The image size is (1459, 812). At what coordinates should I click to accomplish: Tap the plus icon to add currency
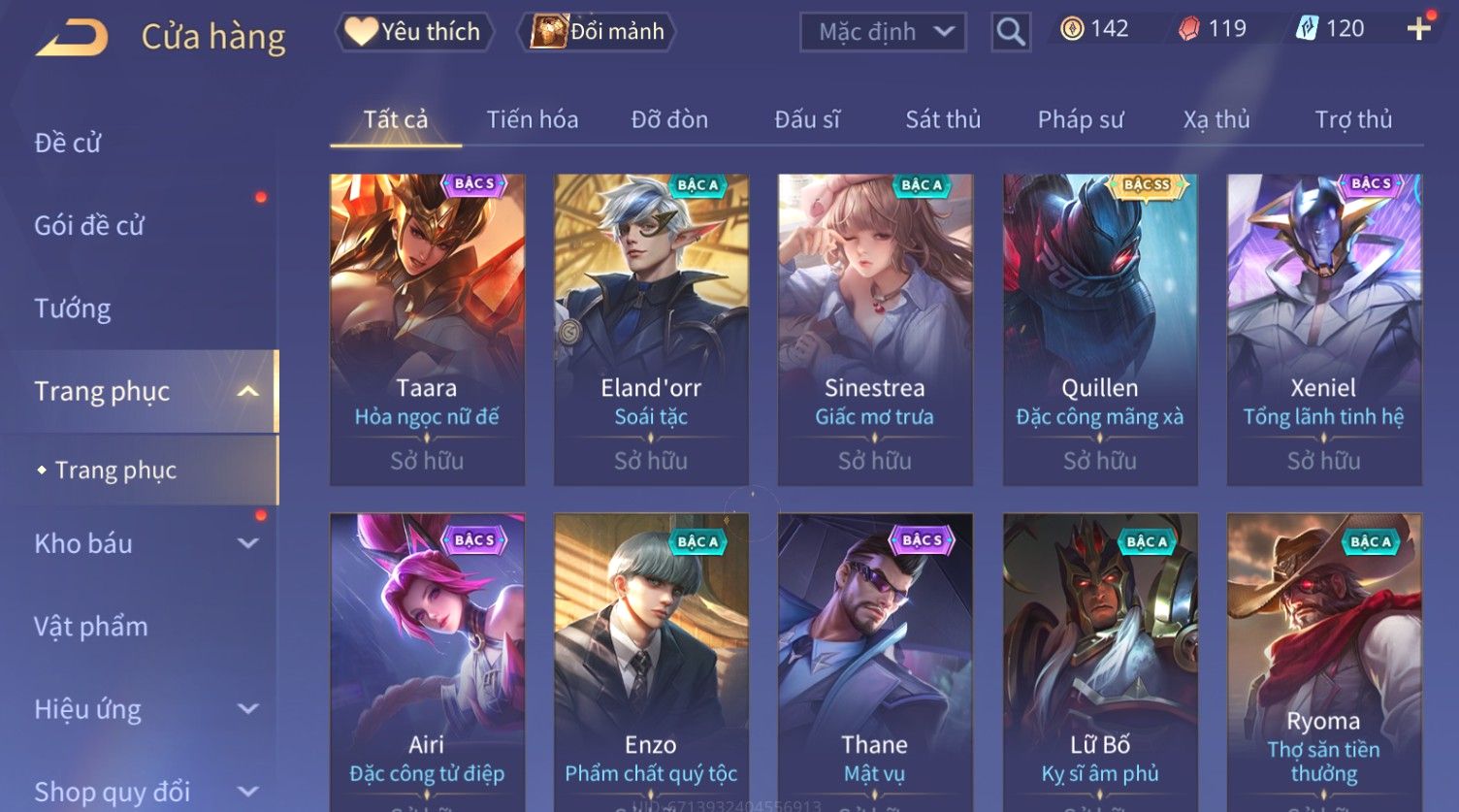pos(1418,29)
